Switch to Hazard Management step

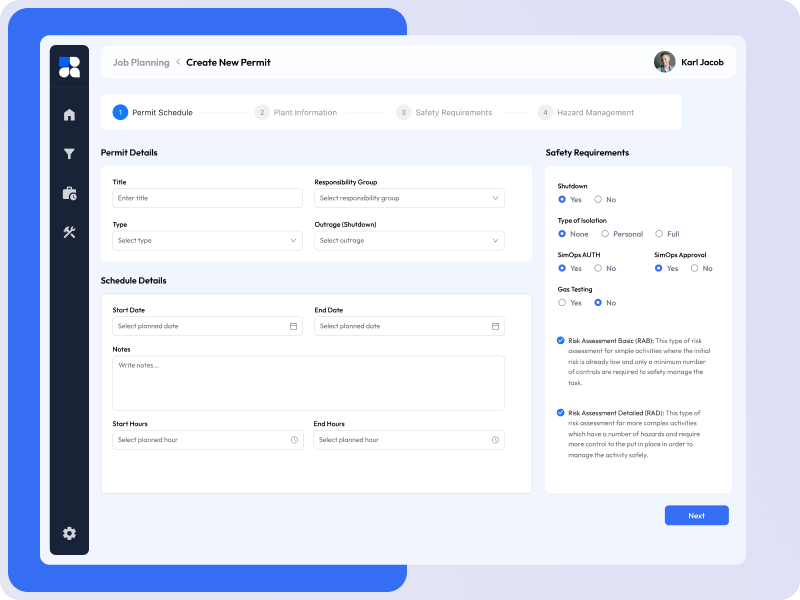[587, 113]
